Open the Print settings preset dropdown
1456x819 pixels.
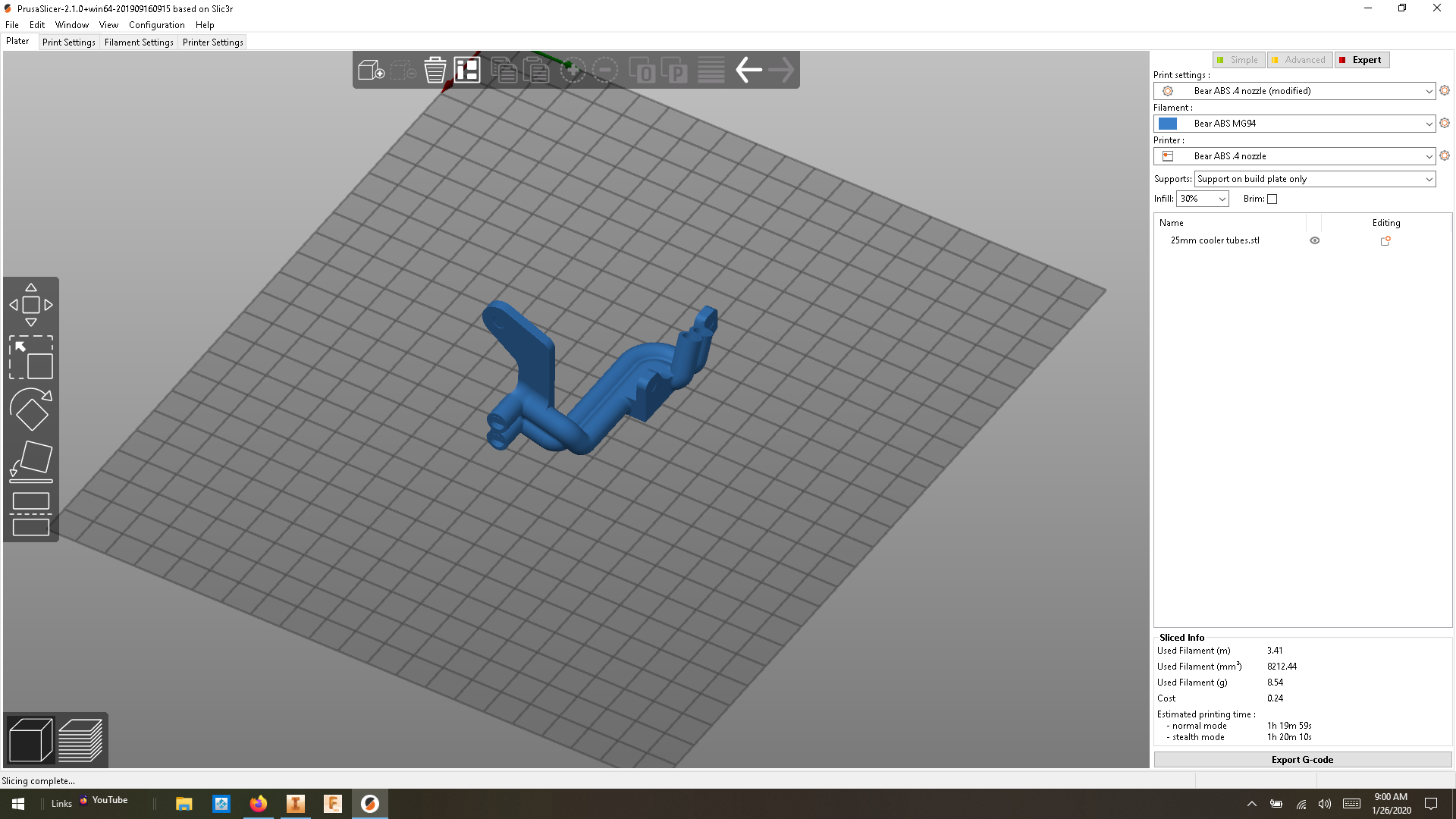(x=1429, y=91)
